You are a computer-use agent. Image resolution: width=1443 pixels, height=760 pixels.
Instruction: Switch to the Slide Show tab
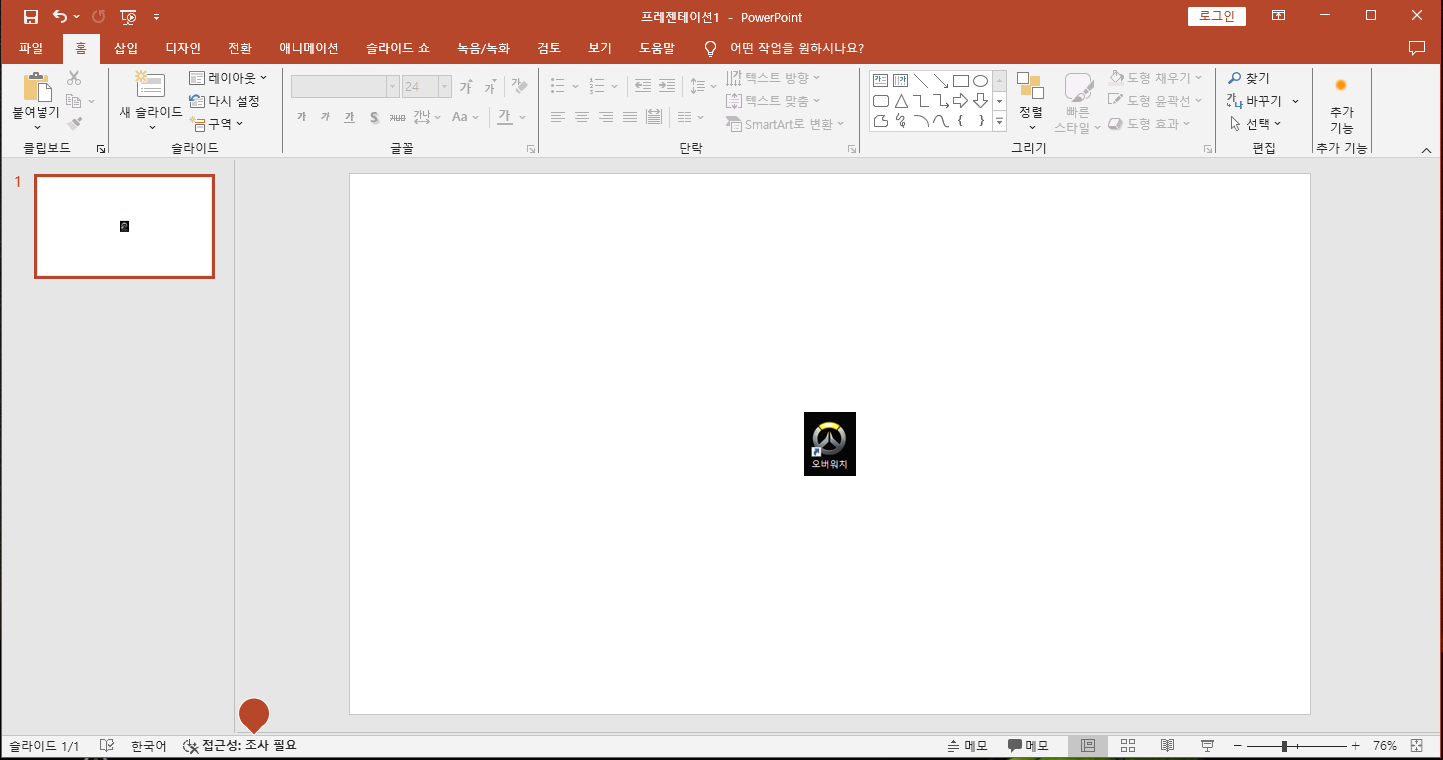point(398,48)
